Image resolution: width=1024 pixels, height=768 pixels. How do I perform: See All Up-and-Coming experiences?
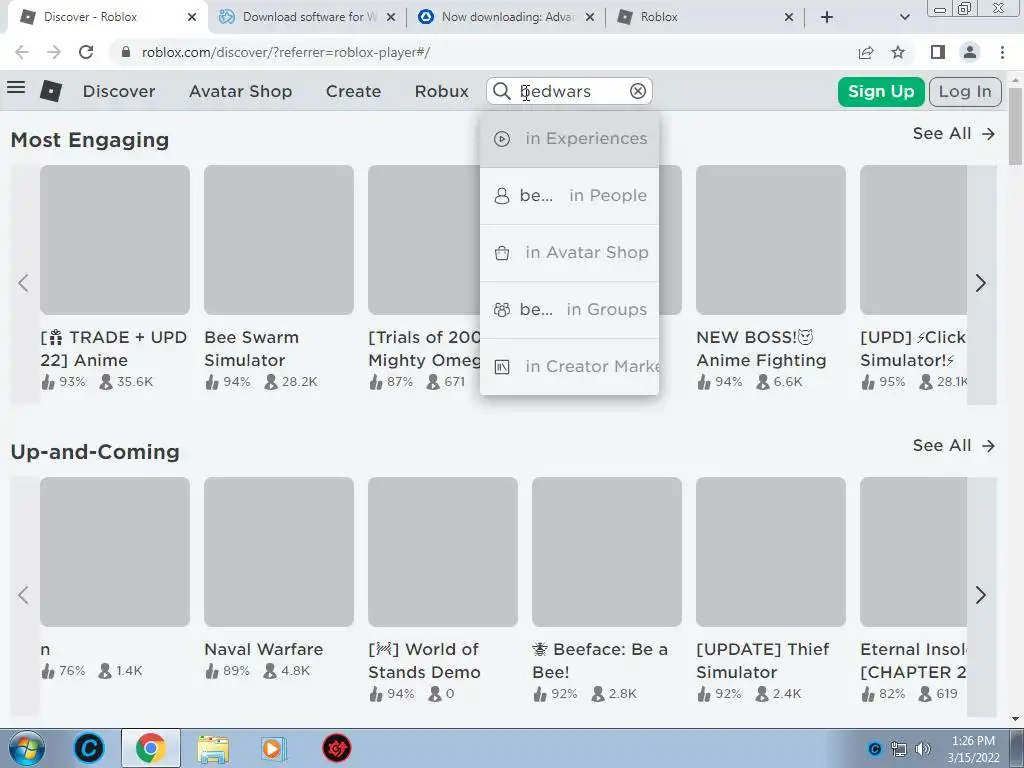[x=953, y=445]
